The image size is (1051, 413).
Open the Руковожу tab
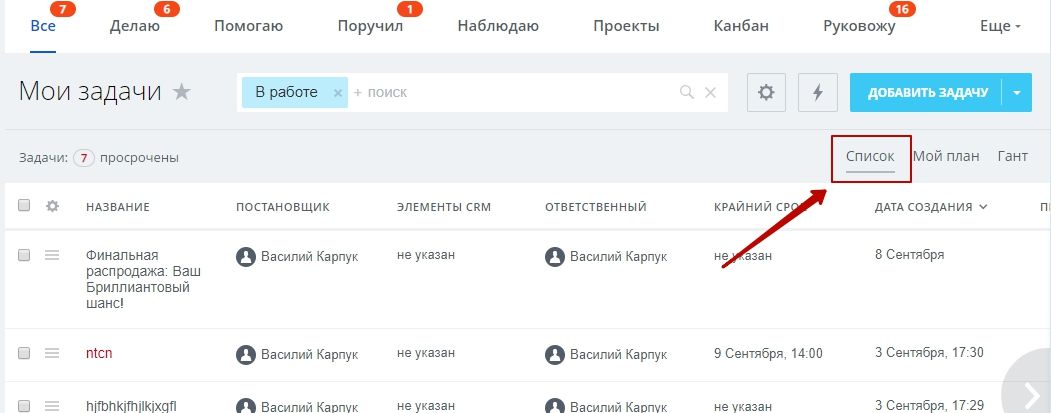coord(859,26)
